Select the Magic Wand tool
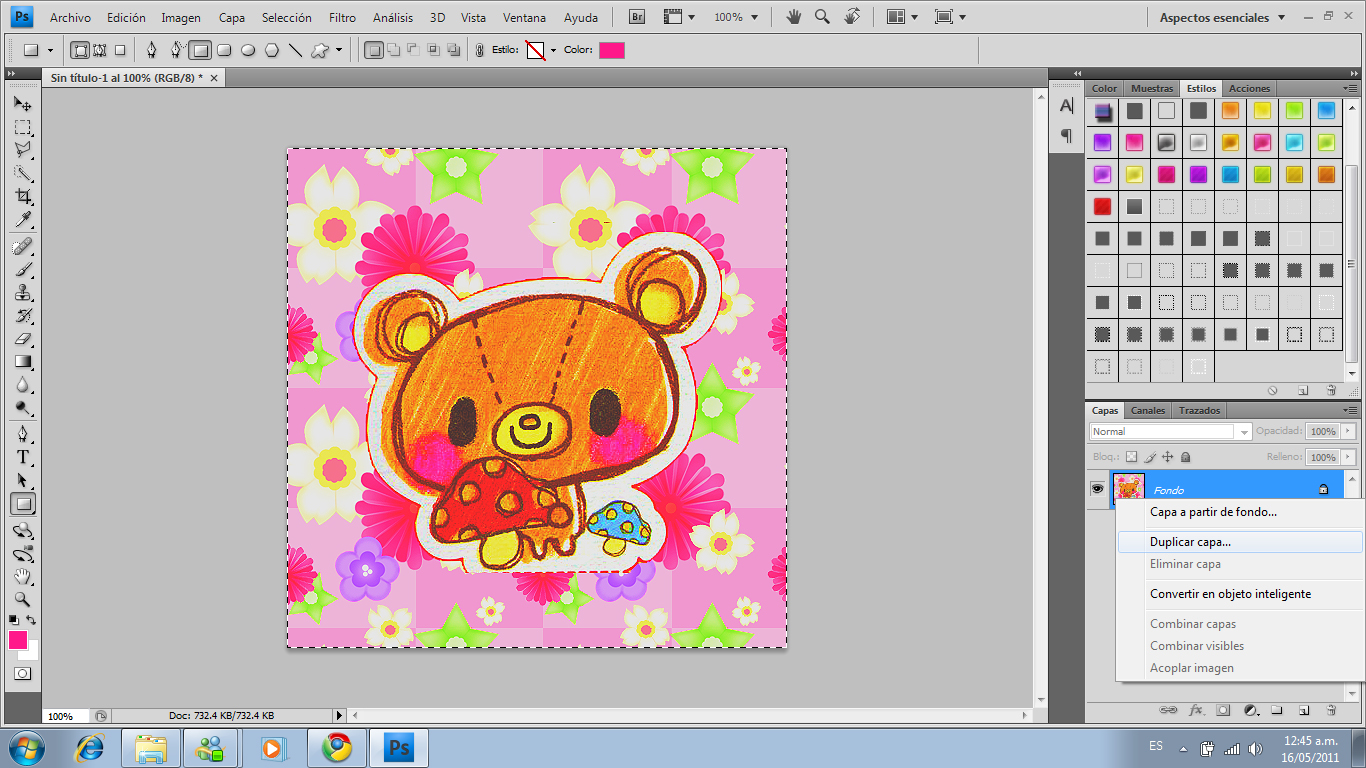 22,173
